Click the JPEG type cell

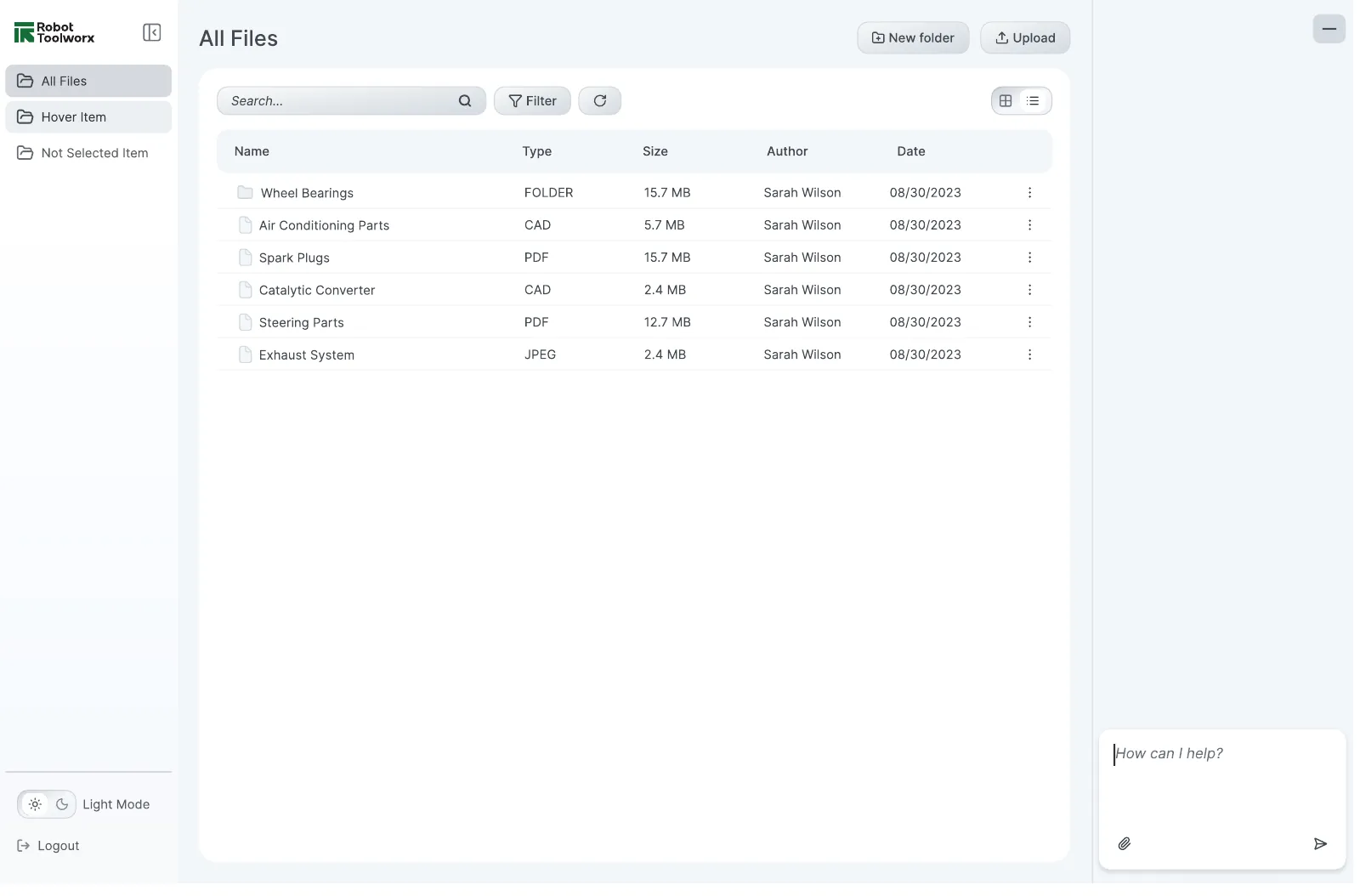tap(540, 354)
